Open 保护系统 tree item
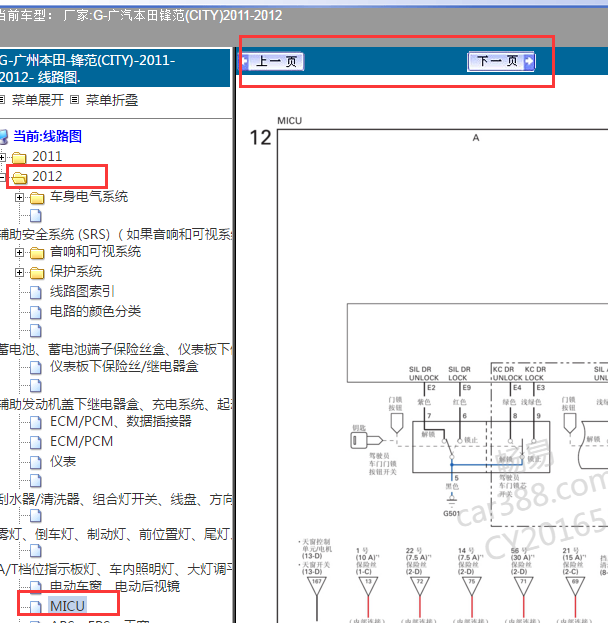The image size is (608, 623). 76,271
